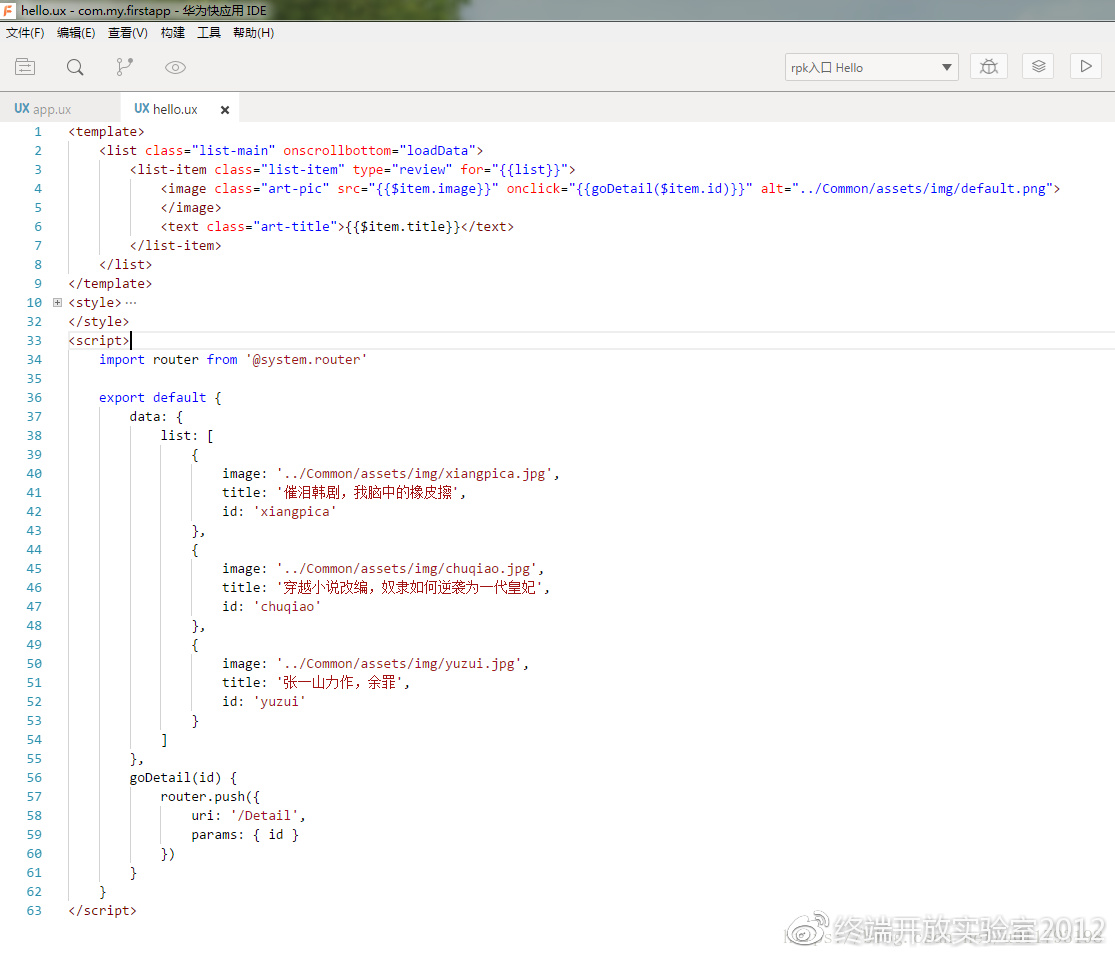Click the list-item opening tag on line 3
Viewport: 1115px width, 957px height.
(169, 169)
